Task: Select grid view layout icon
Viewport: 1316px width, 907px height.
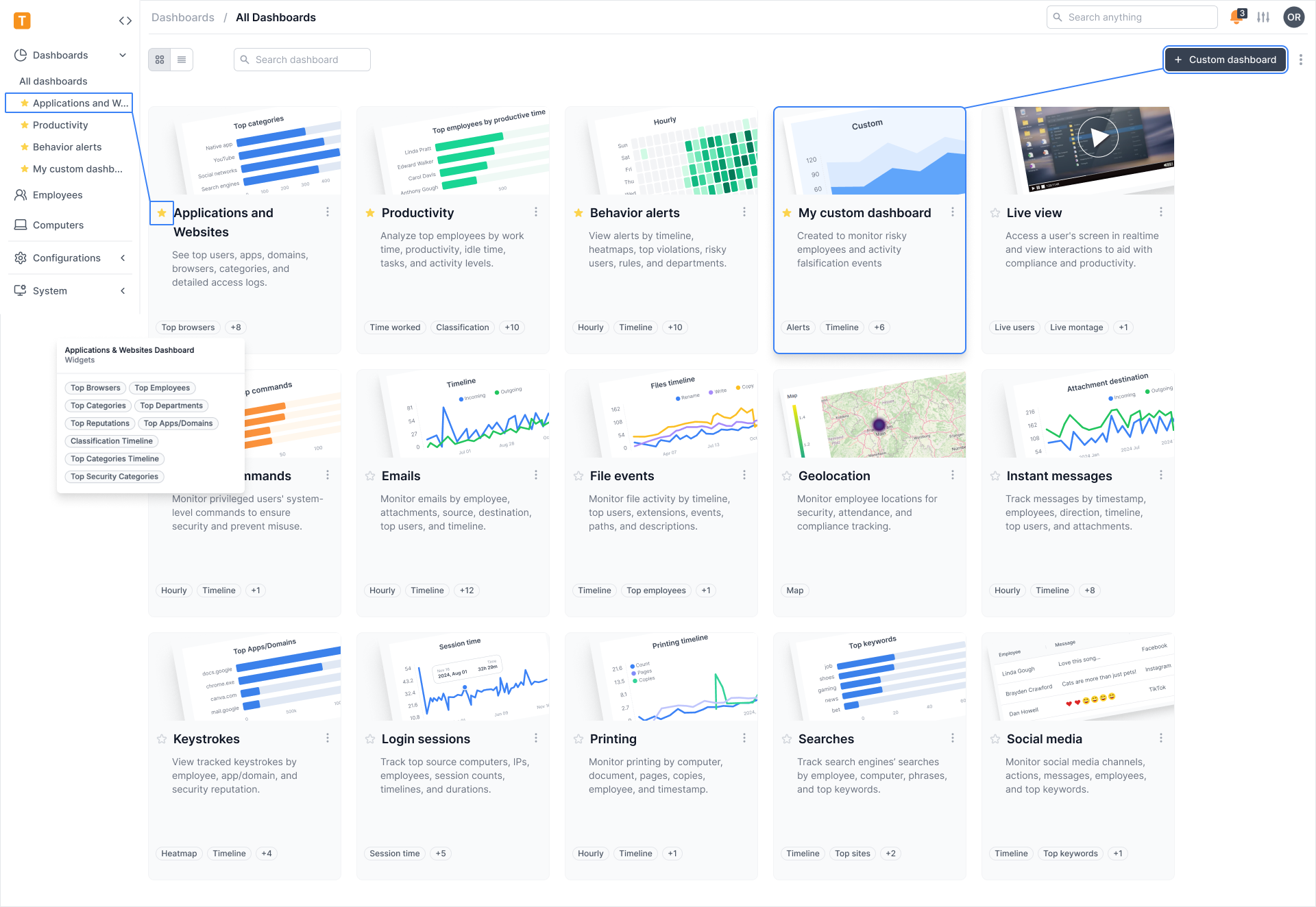Action: click(x=160, y=60)
